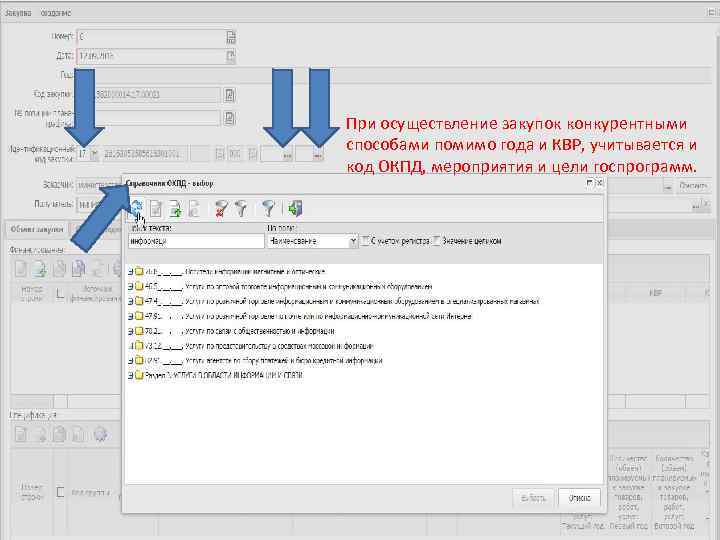Screen dimensions: 720x540
Task: Click the second icon in the Финансирование toolbar
Action: [x=40, y=269]
